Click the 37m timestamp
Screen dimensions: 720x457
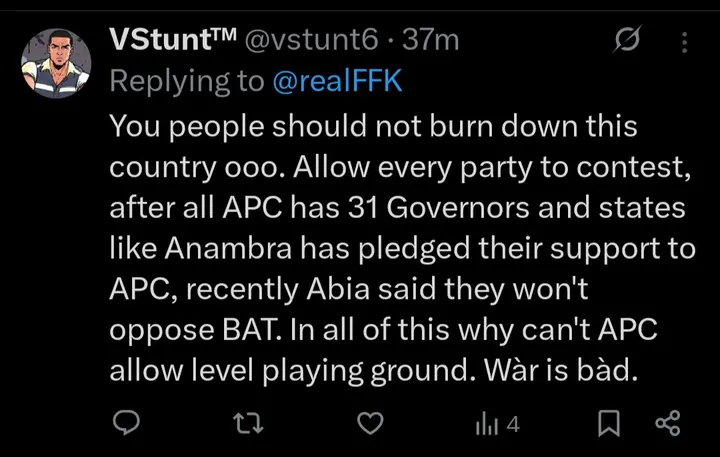[430, 40]
